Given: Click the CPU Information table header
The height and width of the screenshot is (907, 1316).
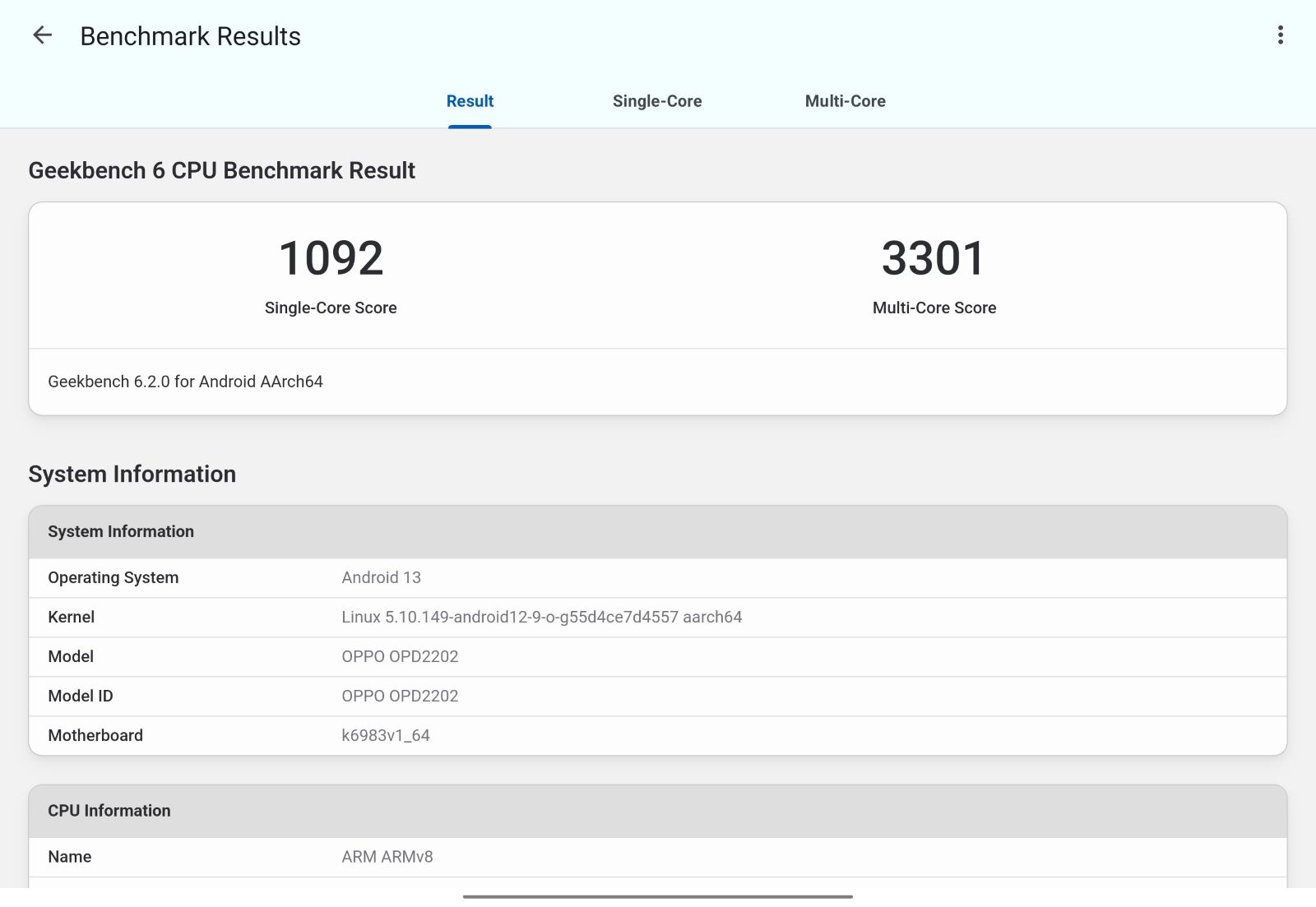Looking at the screenshot, I should point(658,811).
